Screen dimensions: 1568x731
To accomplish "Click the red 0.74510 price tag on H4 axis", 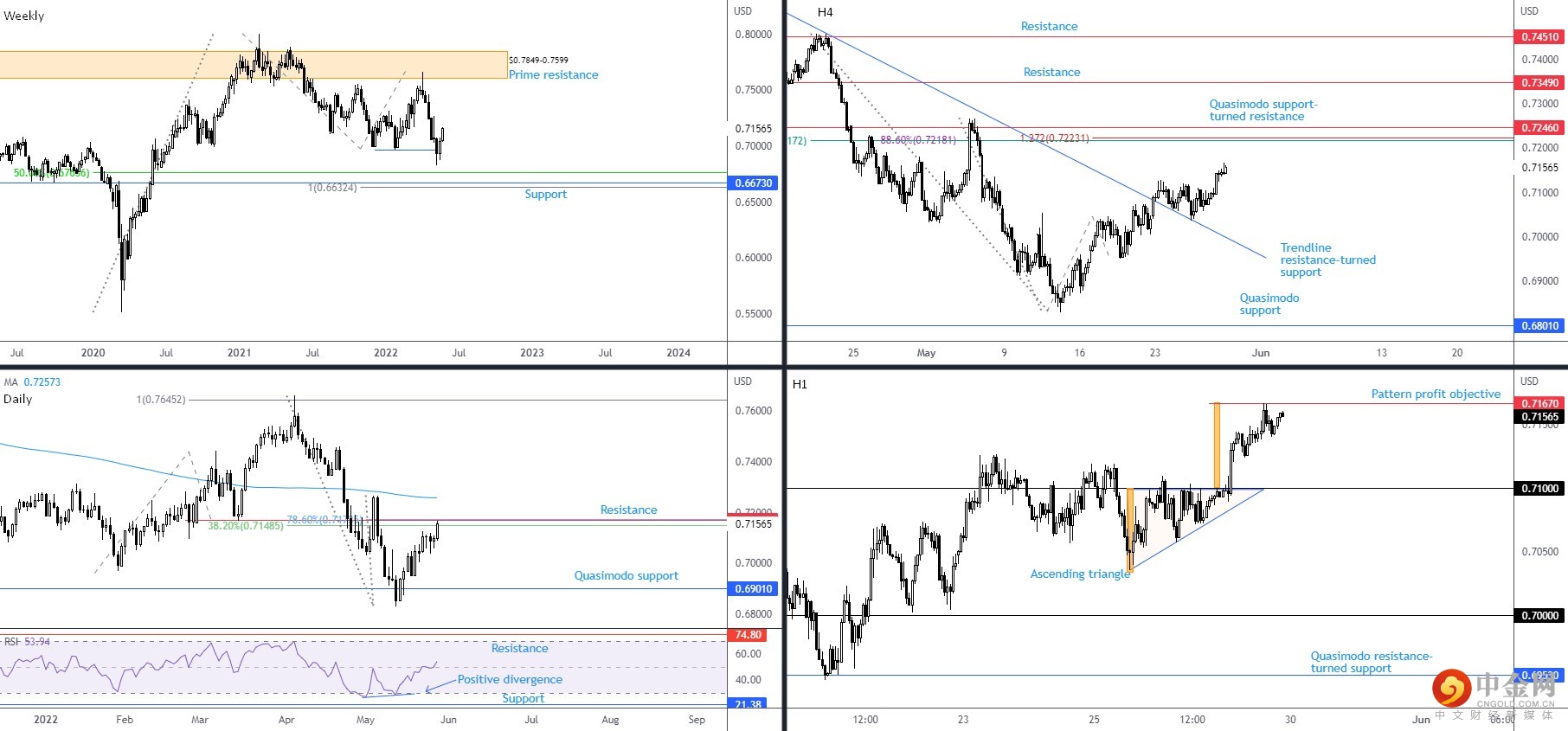I will (x=1540, y=37).
